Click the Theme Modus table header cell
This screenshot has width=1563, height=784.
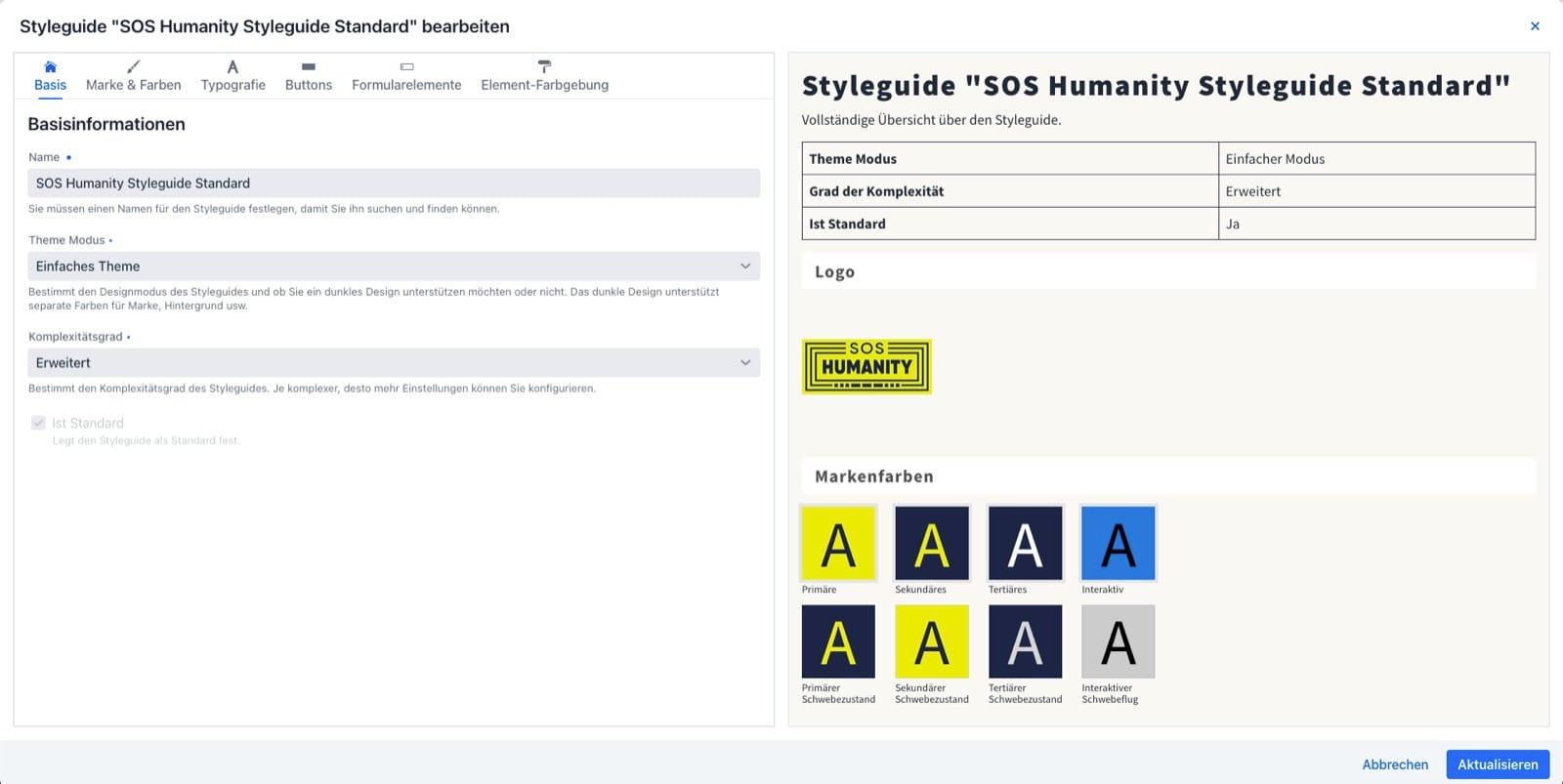(1010, 159)
